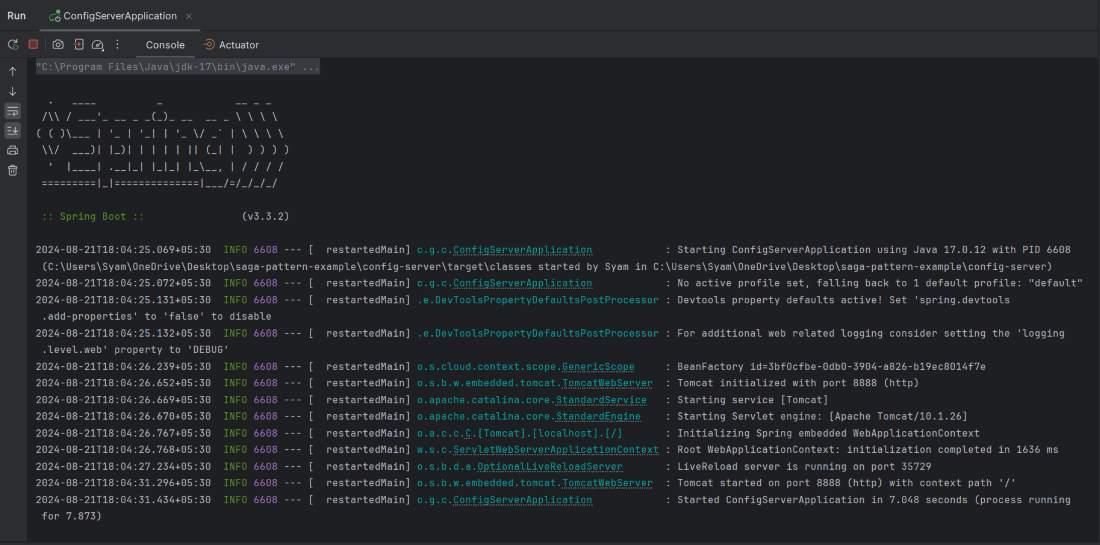The height and width of the screenshot is (545, 1100).
Task: Select the ConfigServerApplication run tab
Action: pyautogui.click(x=120, y=15)
